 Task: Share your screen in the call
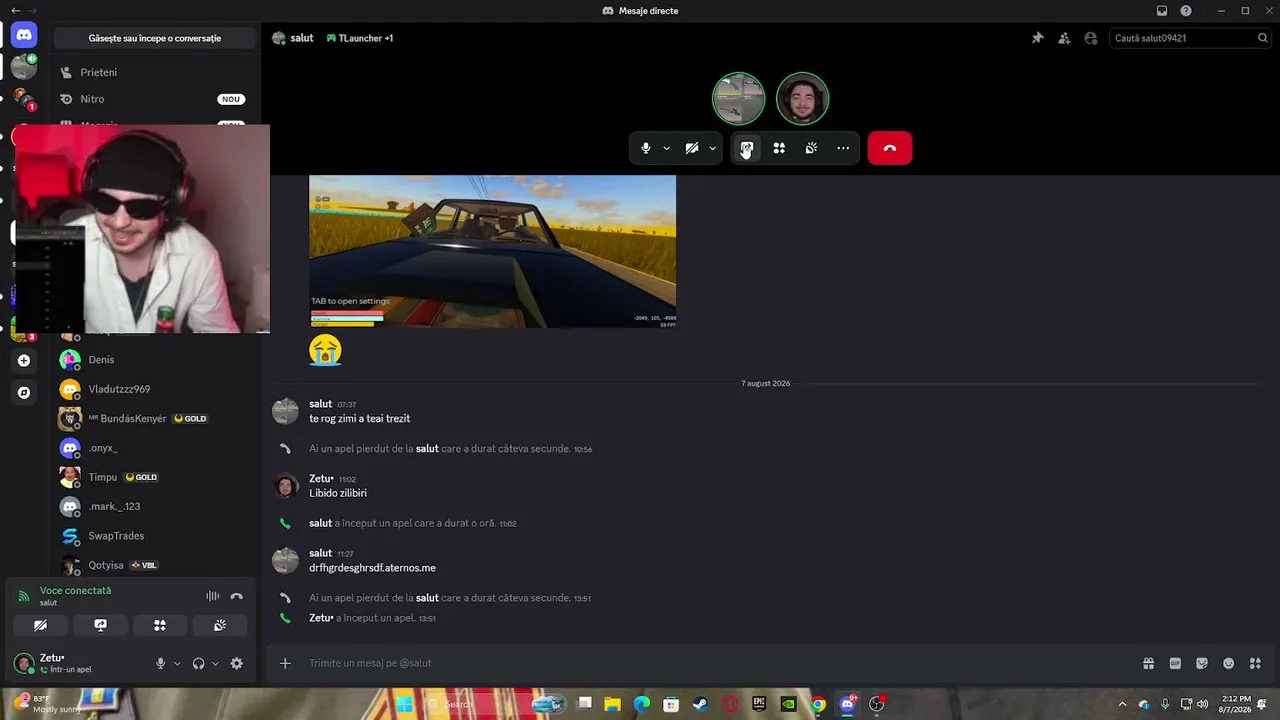746,148
